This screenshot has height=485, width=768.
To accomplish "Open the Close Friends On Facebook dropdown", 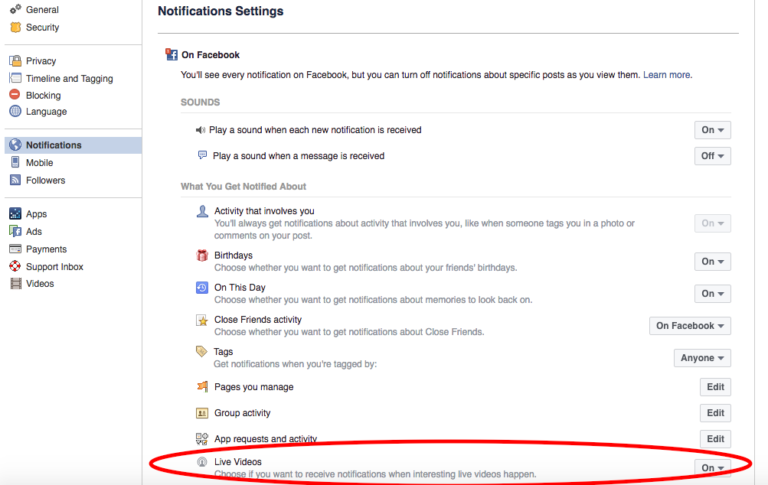I will pyautogui.click(x=690, y=326).
